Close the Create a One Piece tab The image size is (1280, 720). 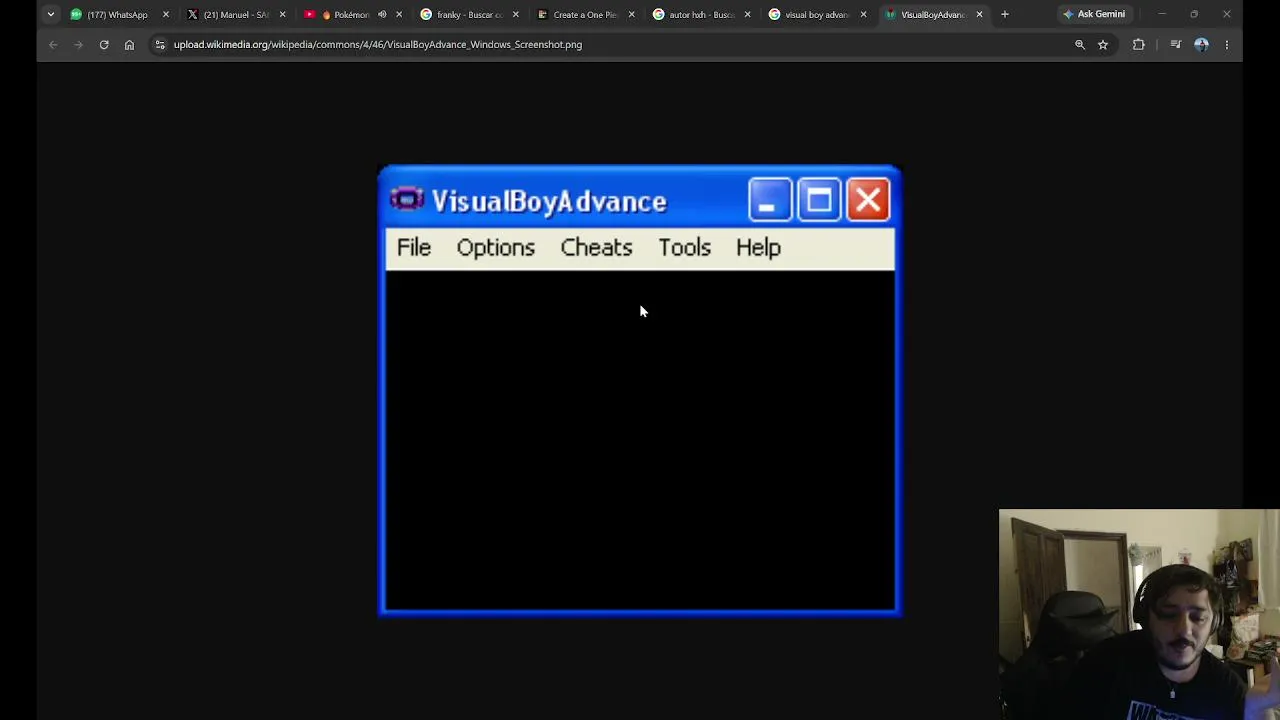pos(631,14)
